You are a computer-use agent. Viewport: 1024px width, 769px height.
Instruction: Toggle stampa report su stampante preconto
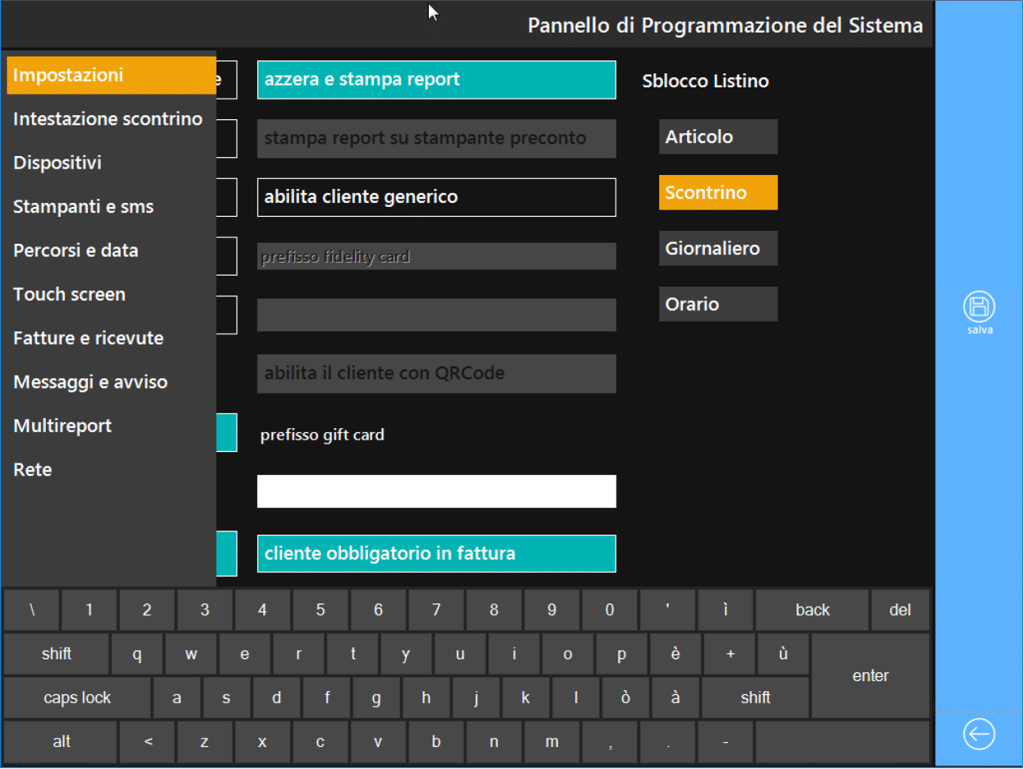(436, 138)
